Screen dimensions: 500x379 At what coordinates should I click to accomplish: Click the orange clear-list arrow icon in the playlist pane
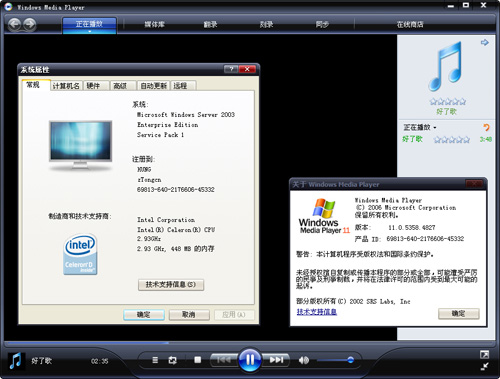point(486,127)
